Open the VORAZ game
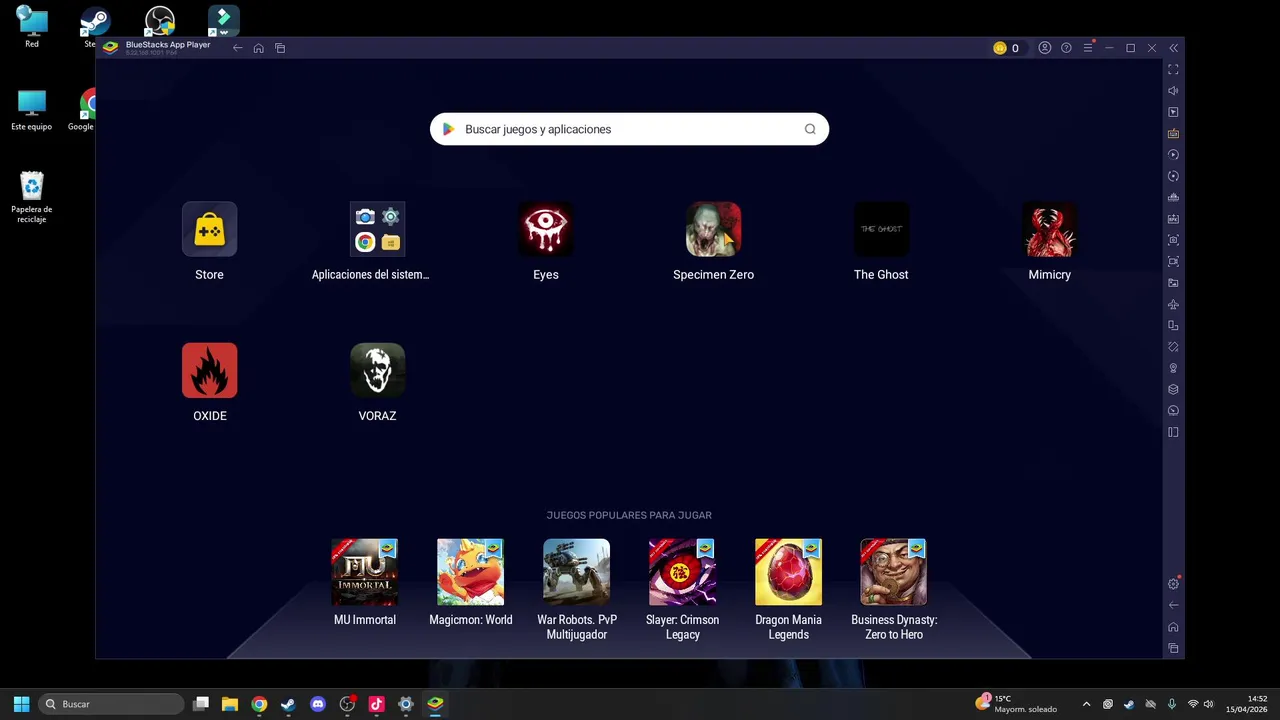The image size is (1280, 720). (x=377, y=370)
